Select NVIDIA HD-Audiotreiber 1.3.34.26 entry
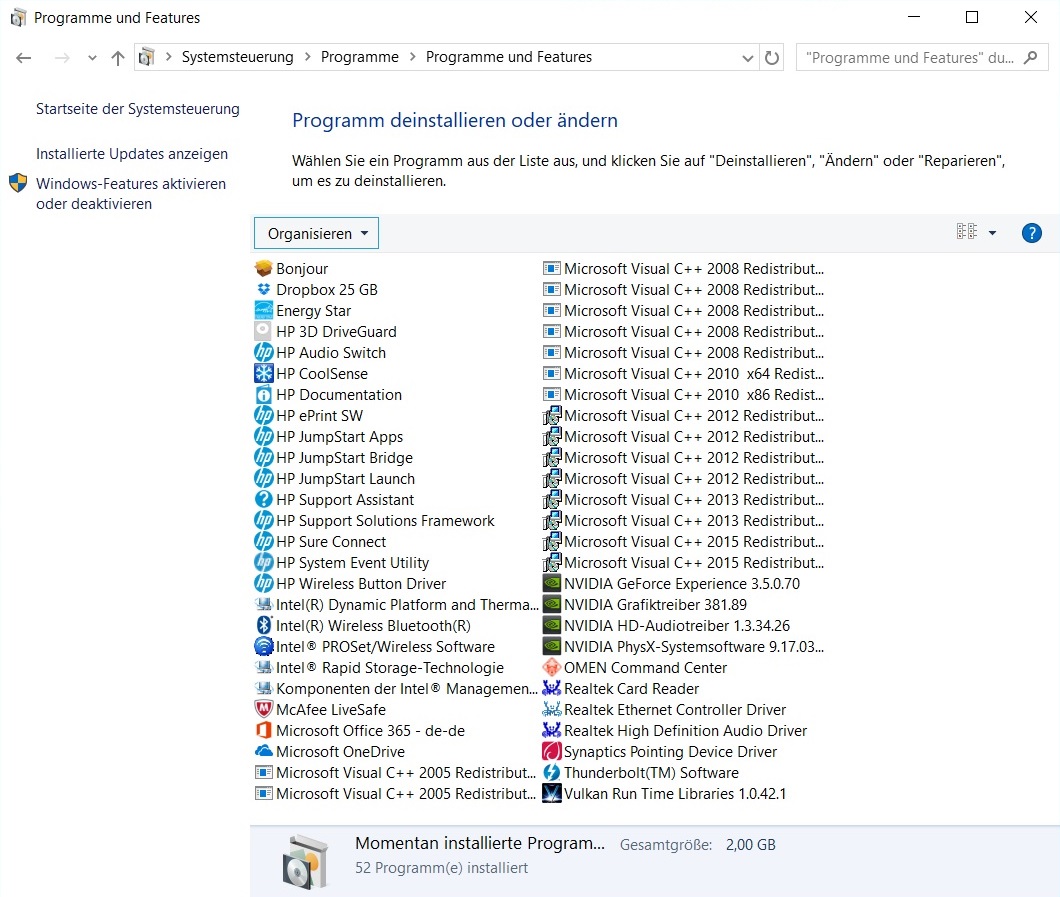This screenshot has width=1060, height=897. click(667, 625)
